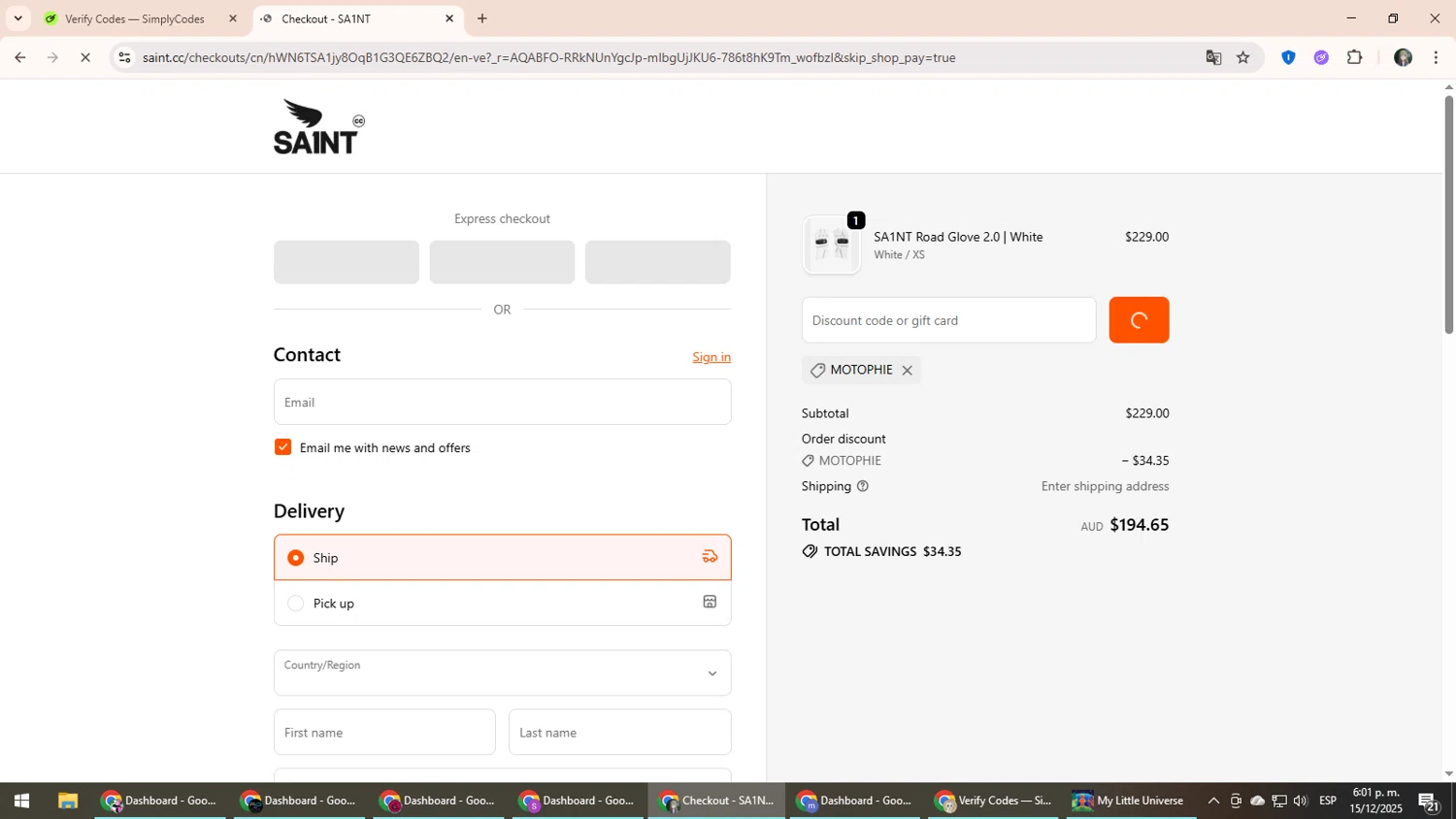Open the network icon in system tray

[1279, 801]
